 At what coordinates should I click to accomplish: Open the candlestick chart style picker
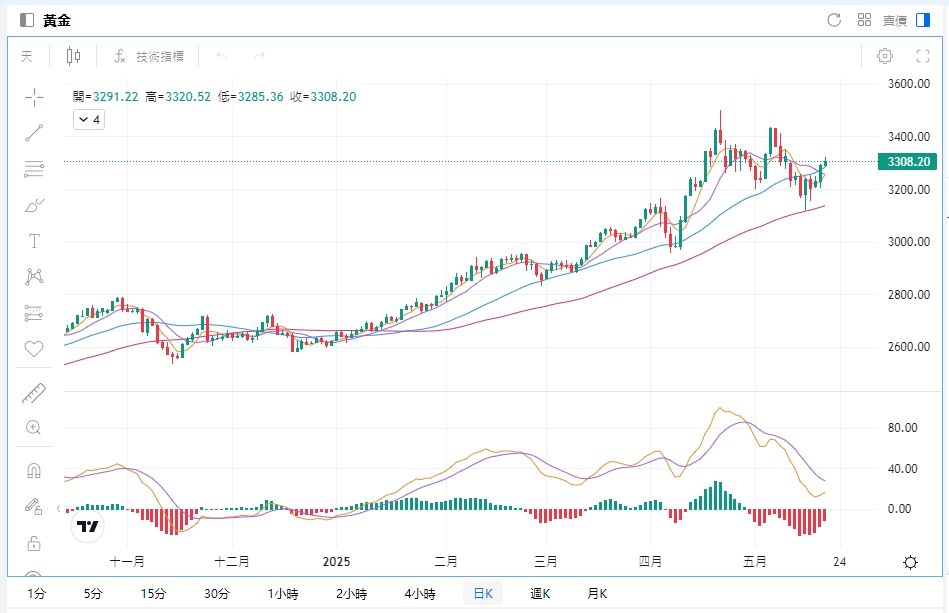coord(73,57)
